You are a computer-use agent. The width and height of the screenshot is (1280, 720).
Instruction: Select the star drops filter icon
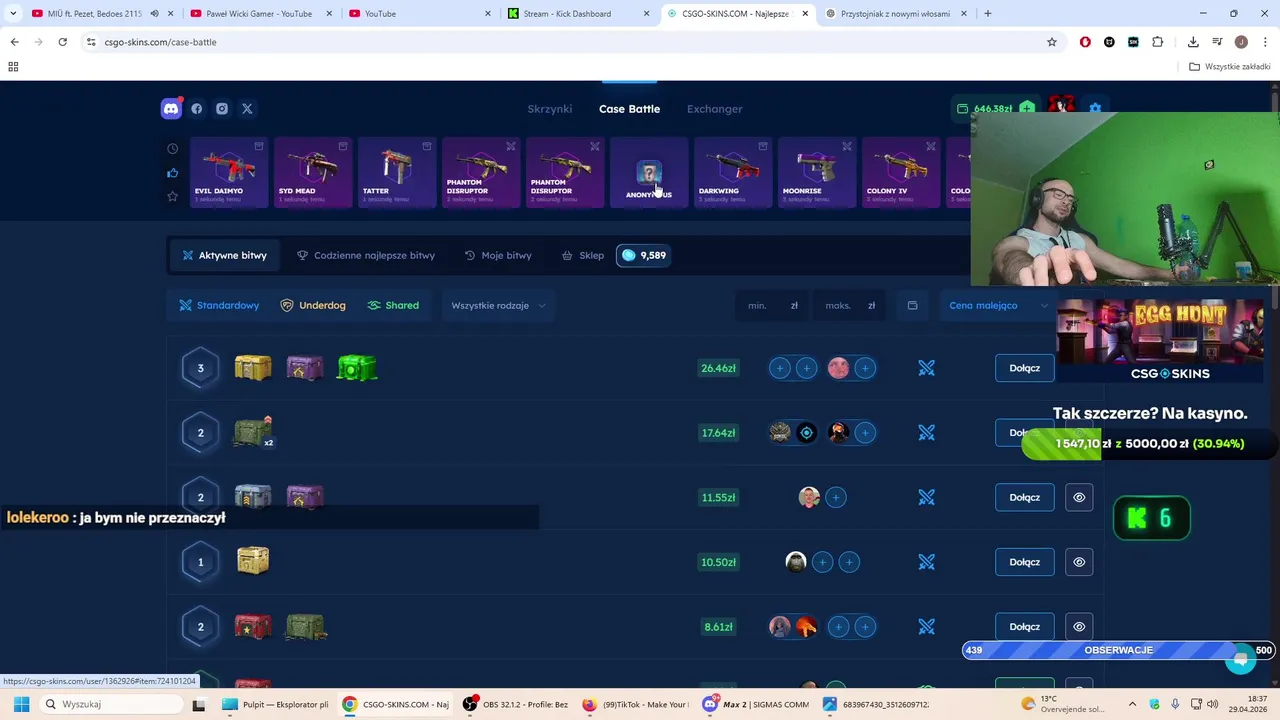172,196
